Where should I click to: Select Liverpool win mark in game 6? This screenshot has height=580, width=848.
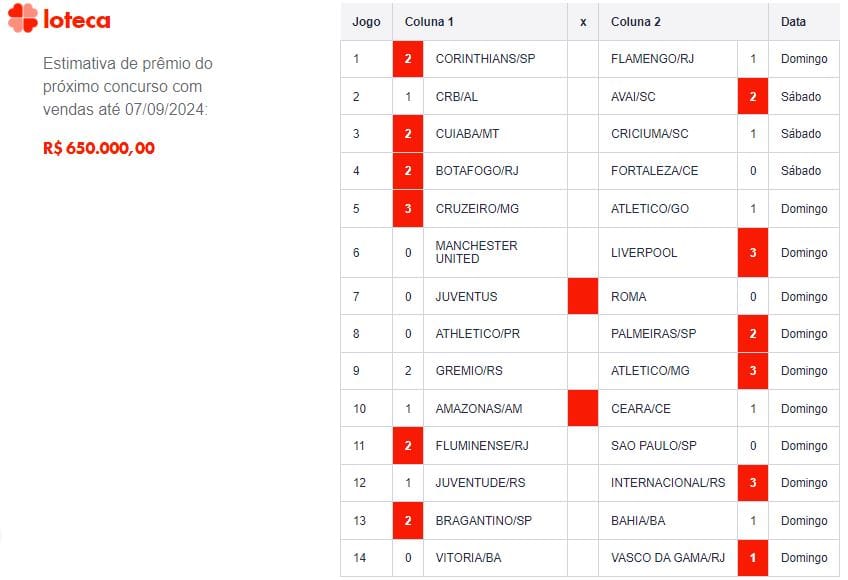click(752, 252)
